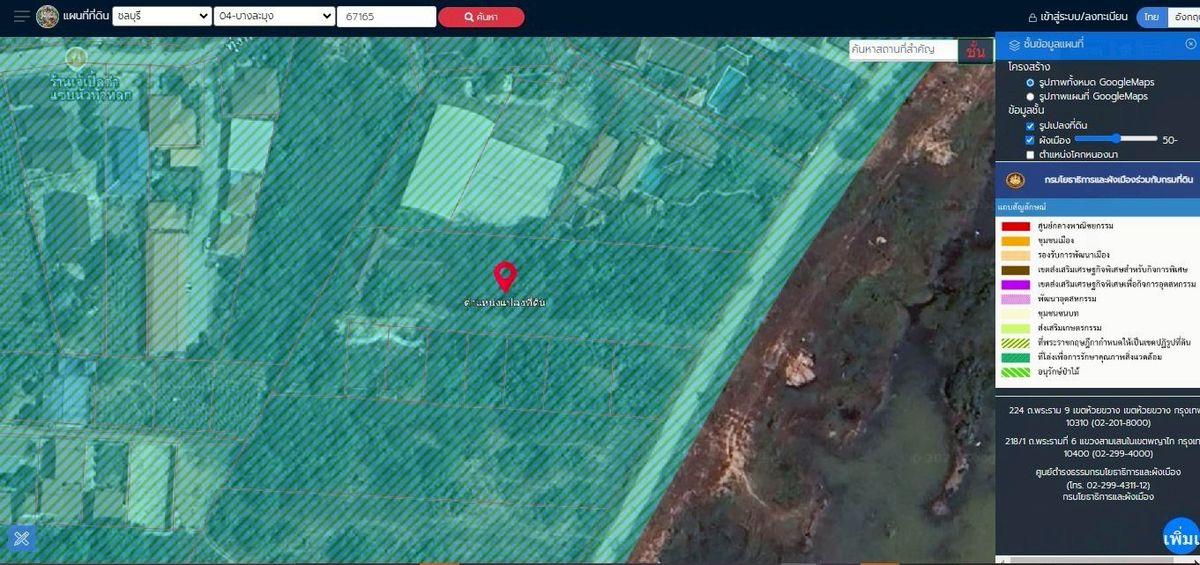Open the hamburger menu

point(21,17)
